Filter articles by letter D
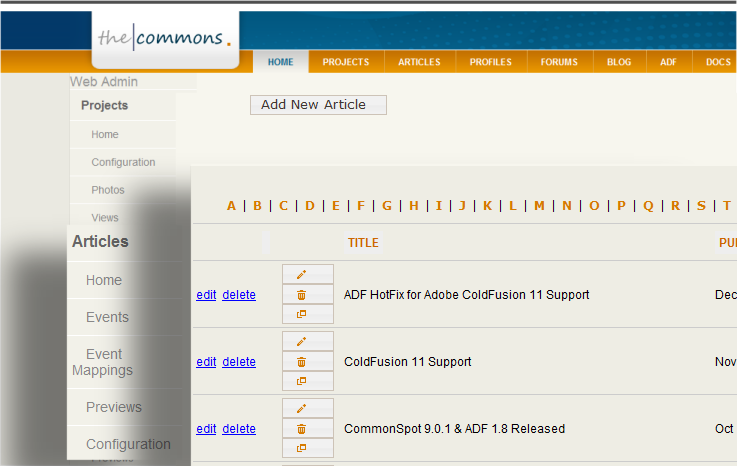This screenshot has width=737, height=466. pos(310,205)
